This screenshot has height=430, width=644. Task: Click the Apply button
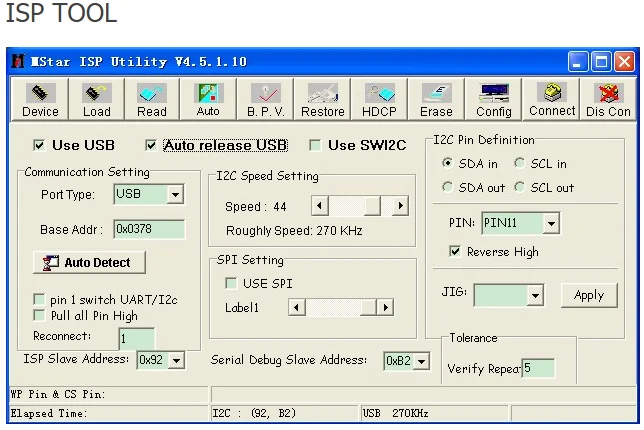coord(589,295)
